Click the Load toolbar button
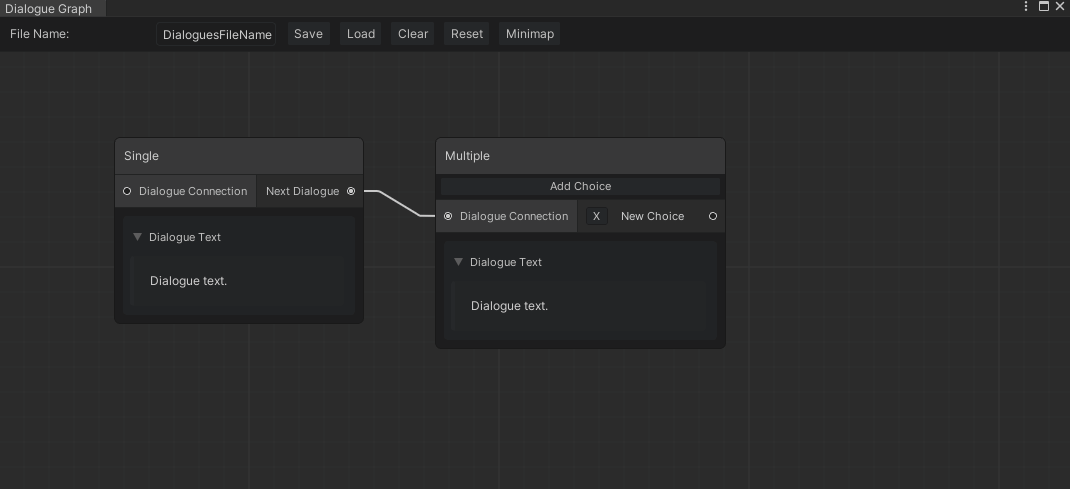Image resolution: width=1070 pixels, height=489 pixels. pyautogui.click(x=361, y=34)
